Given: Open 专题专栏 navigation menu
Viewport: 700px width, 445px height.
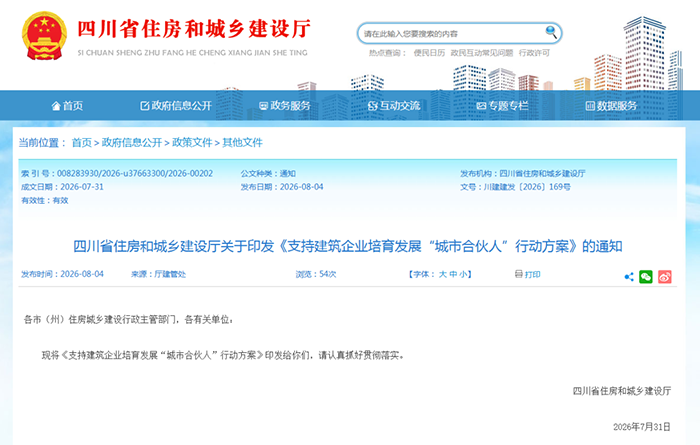Looking at the screenshot, I should pos(502,106).
